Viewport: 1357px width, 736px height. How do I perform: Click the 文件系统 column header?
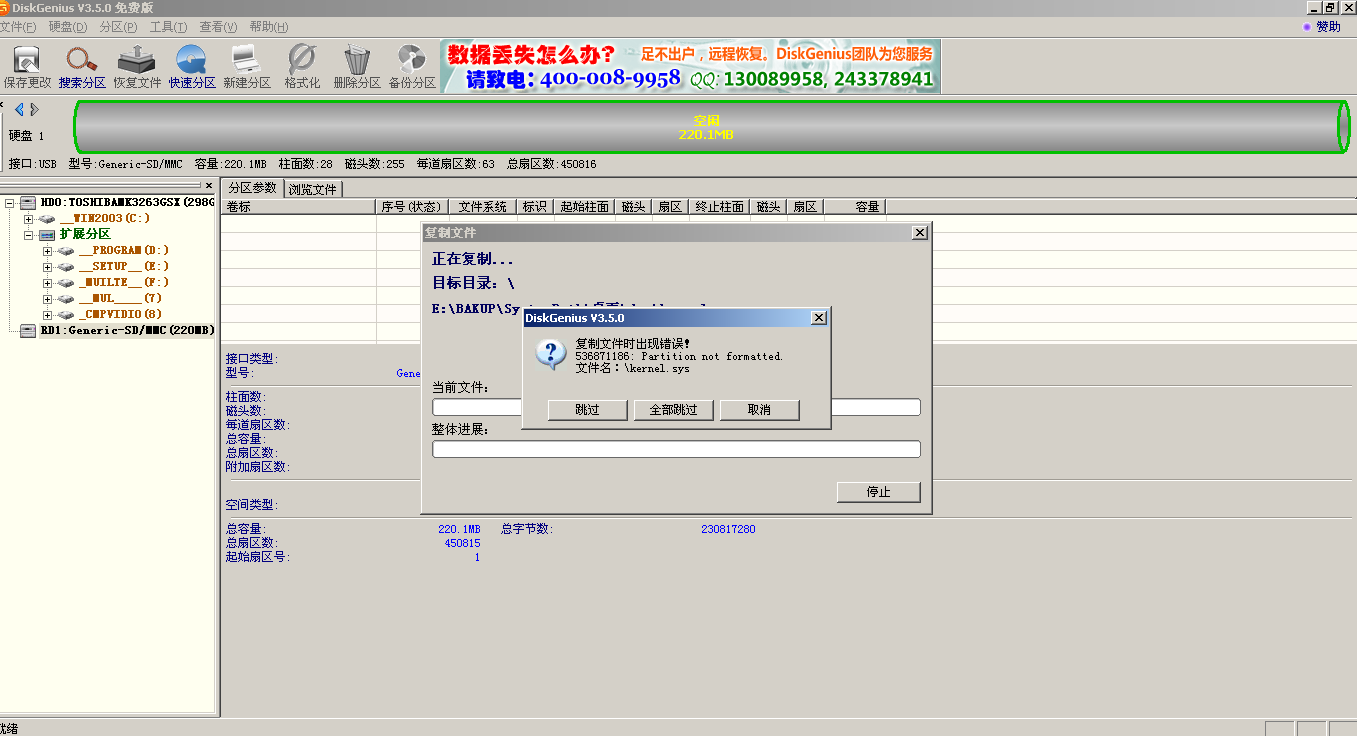[482, 207]
